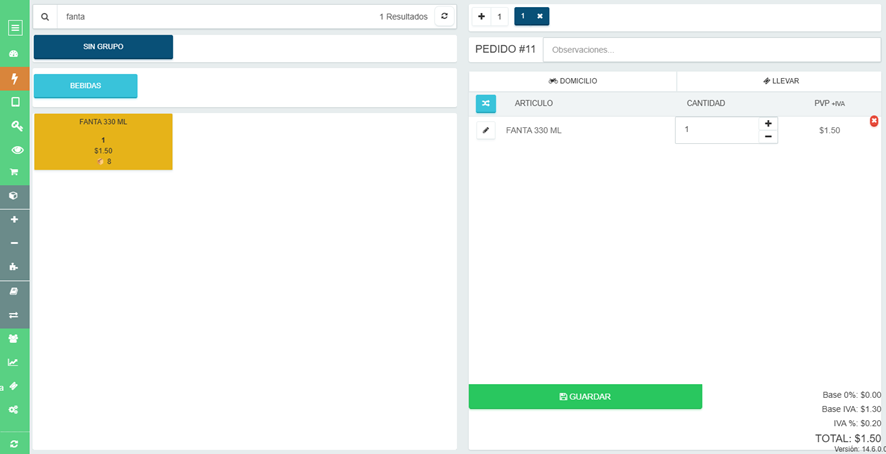This screenshot has width=886, height=454.
Task: Reload search results with refresh button
Action: point(444,16)
